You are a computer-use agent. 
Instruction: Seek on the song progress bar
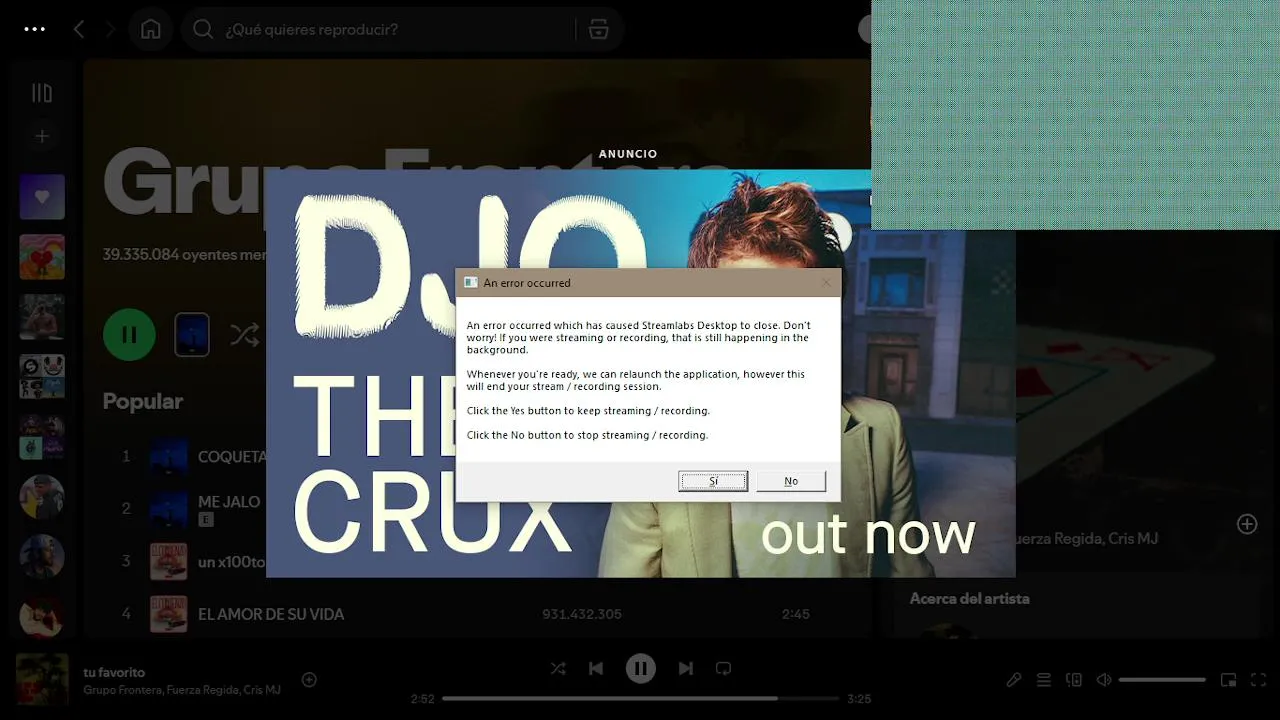641,698
